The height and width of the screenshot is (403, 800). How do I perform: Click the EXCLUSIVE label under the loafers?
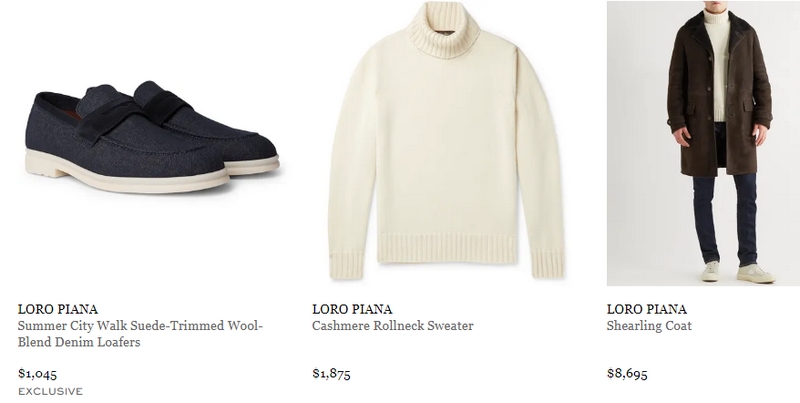tap(50, 391)
